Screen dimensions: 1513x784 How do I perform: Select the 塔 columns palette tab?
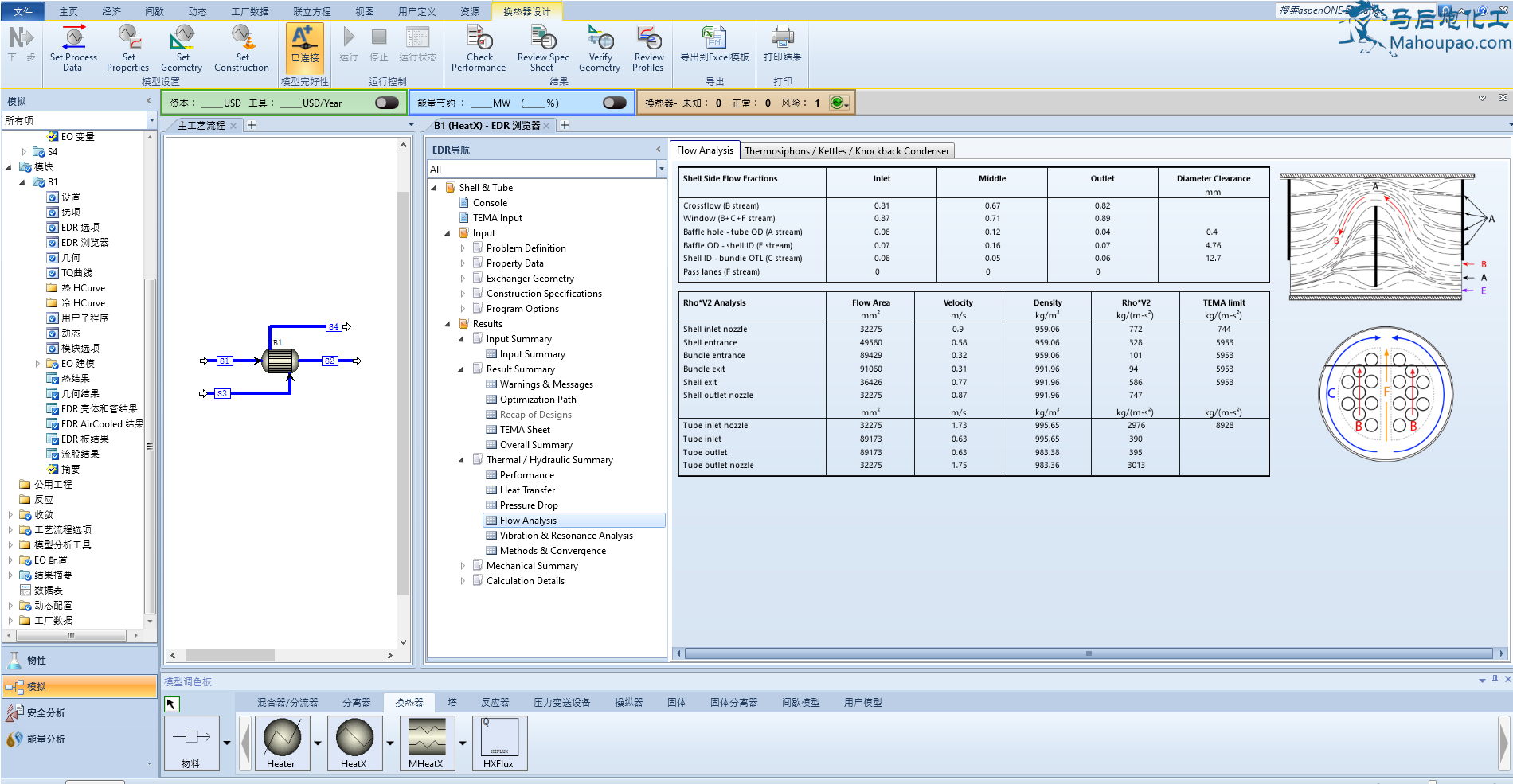pyautogui.click(x=452, y=703)
